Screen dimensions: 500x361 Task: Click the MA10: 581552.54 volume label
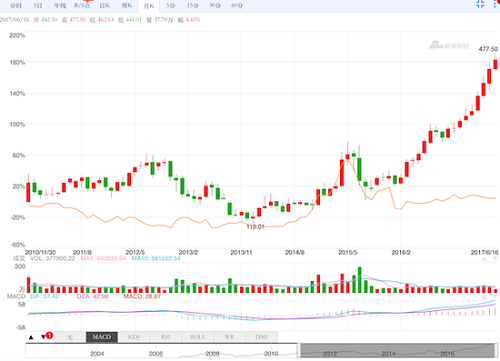click(156, 258)
